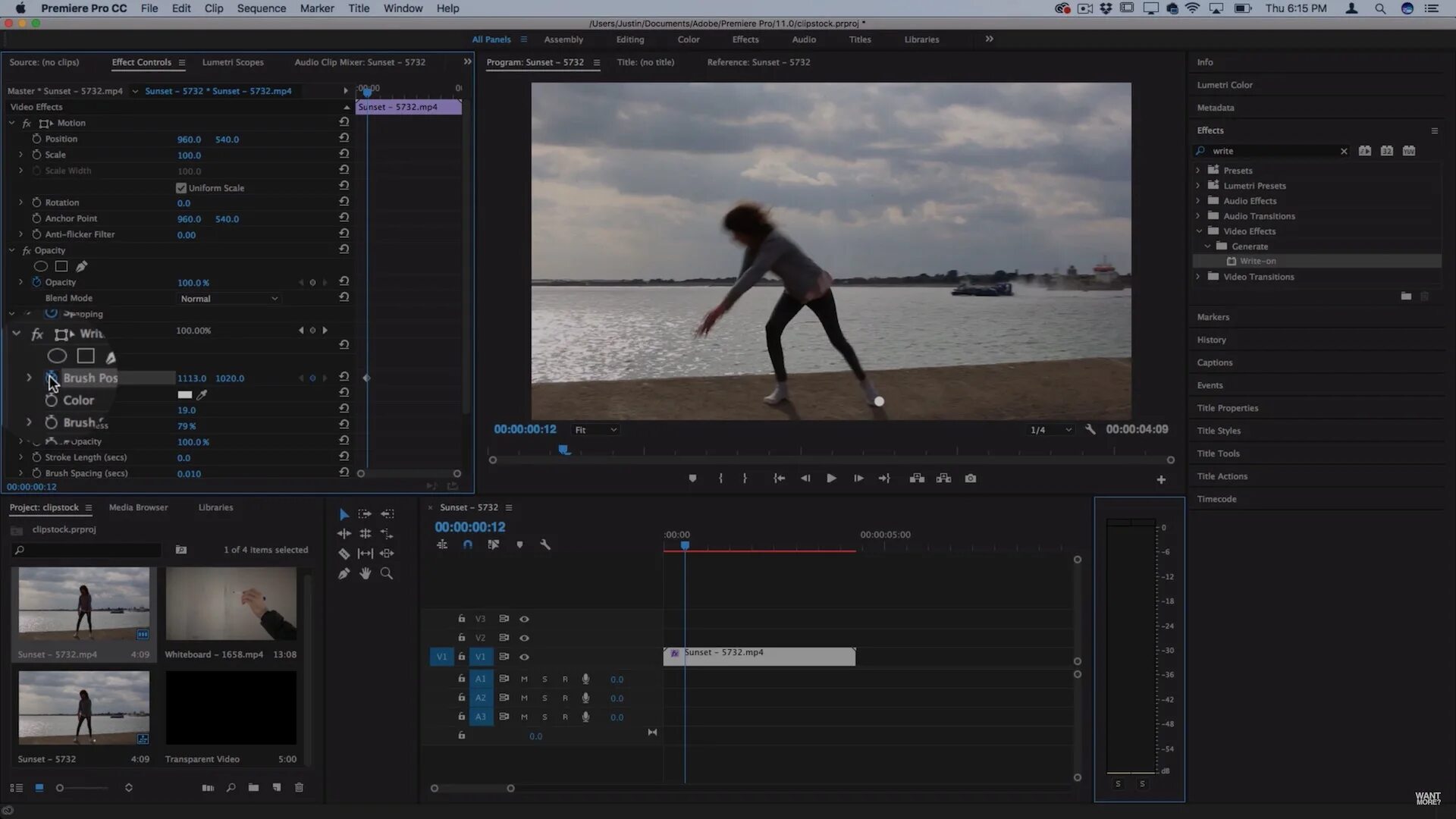Click the Play button in Program Monitor
Viewport: 1456px width, 819px height.
click(831, 478)
